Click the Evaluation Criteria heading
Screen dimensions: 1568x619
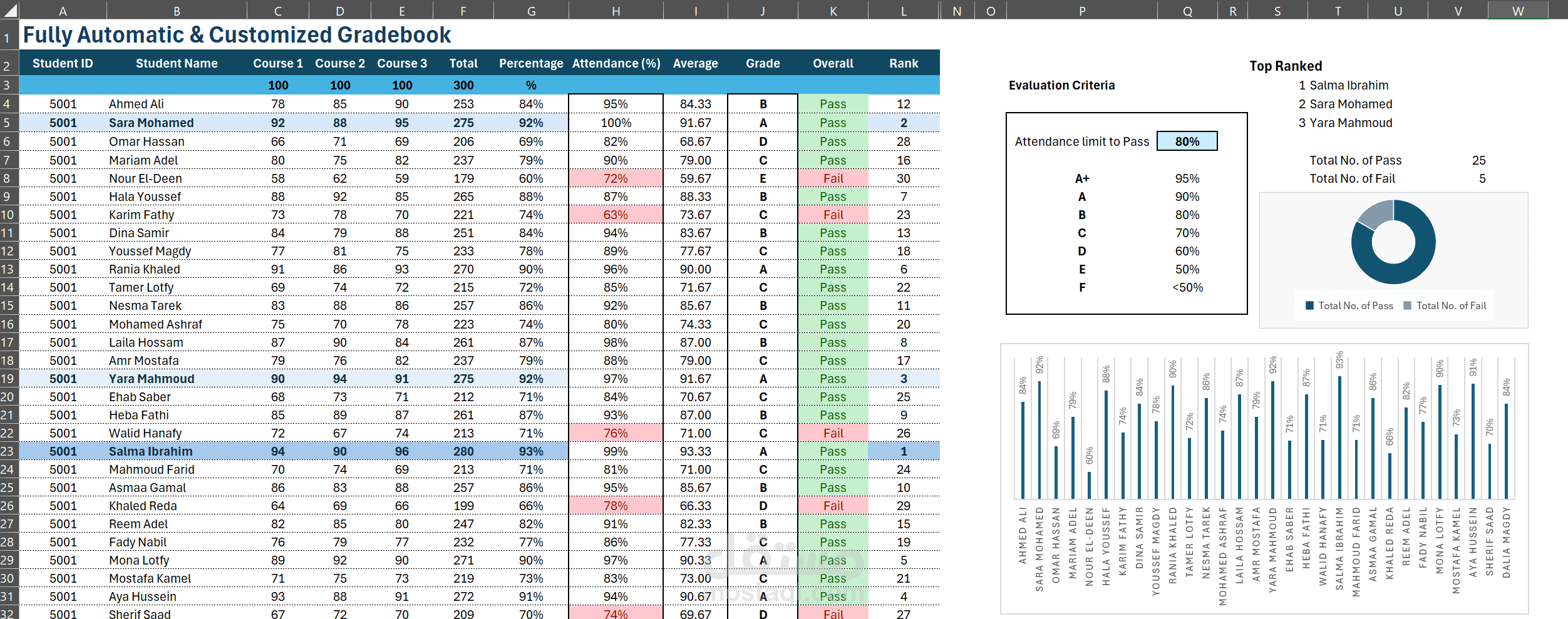tap(1061, 85)
